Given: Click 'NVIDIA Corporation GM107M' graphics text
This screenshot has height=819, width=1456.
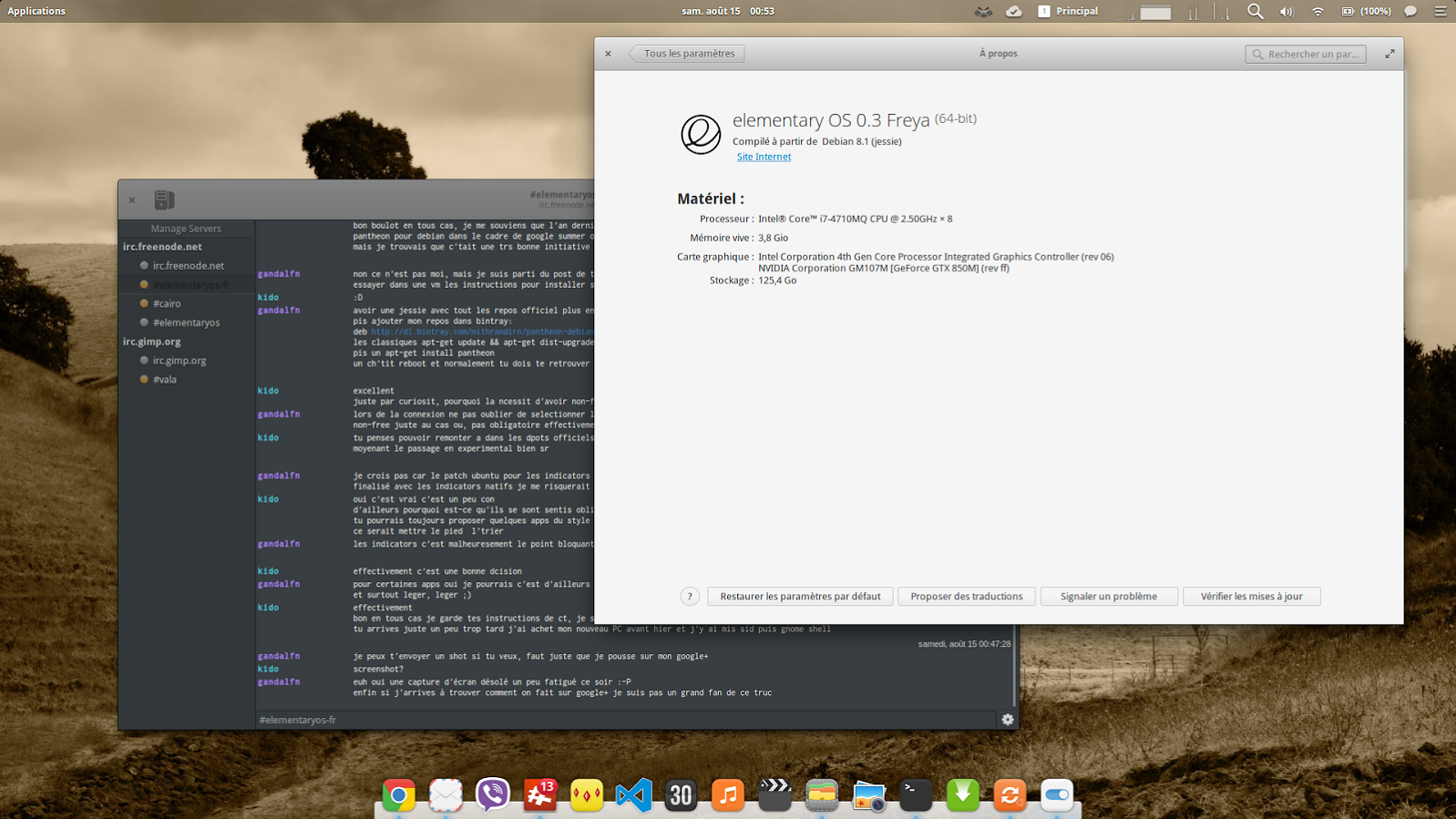Looking at the screenshot, I should pyautogui.click(x=823, y=269).
